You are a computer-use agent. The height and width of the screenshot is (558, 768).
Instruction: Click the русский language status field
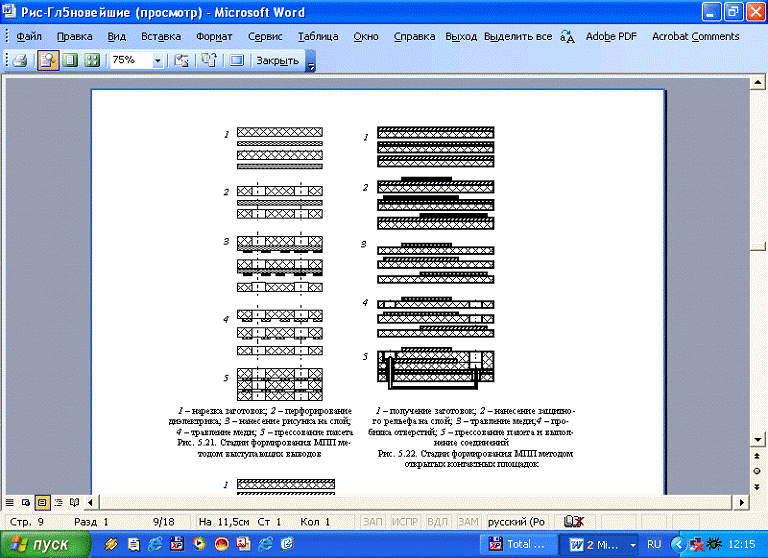point(517,522)
